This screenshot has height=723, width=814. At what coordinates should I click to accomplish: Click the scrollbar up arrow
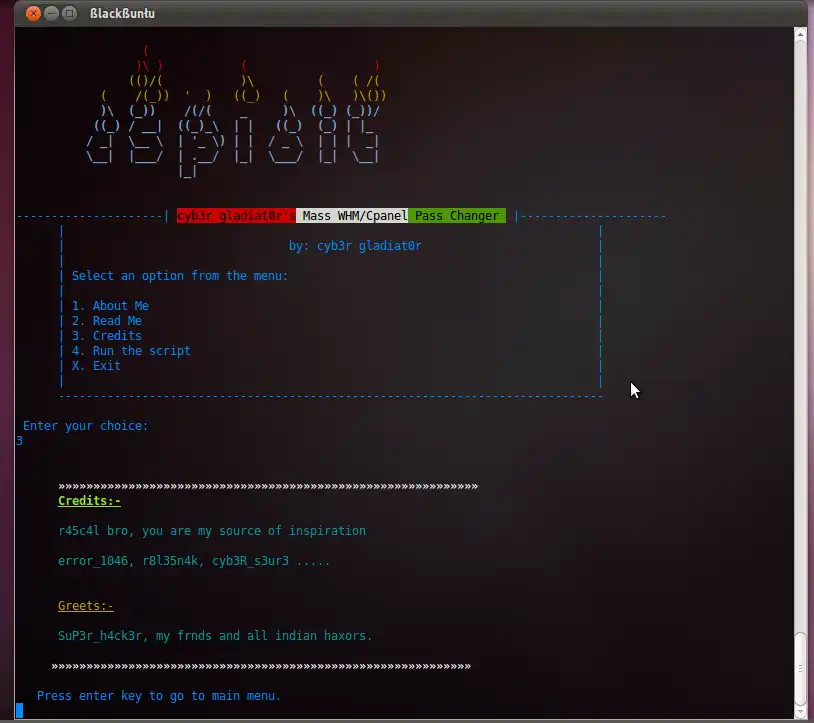click(x=800, y=34)
